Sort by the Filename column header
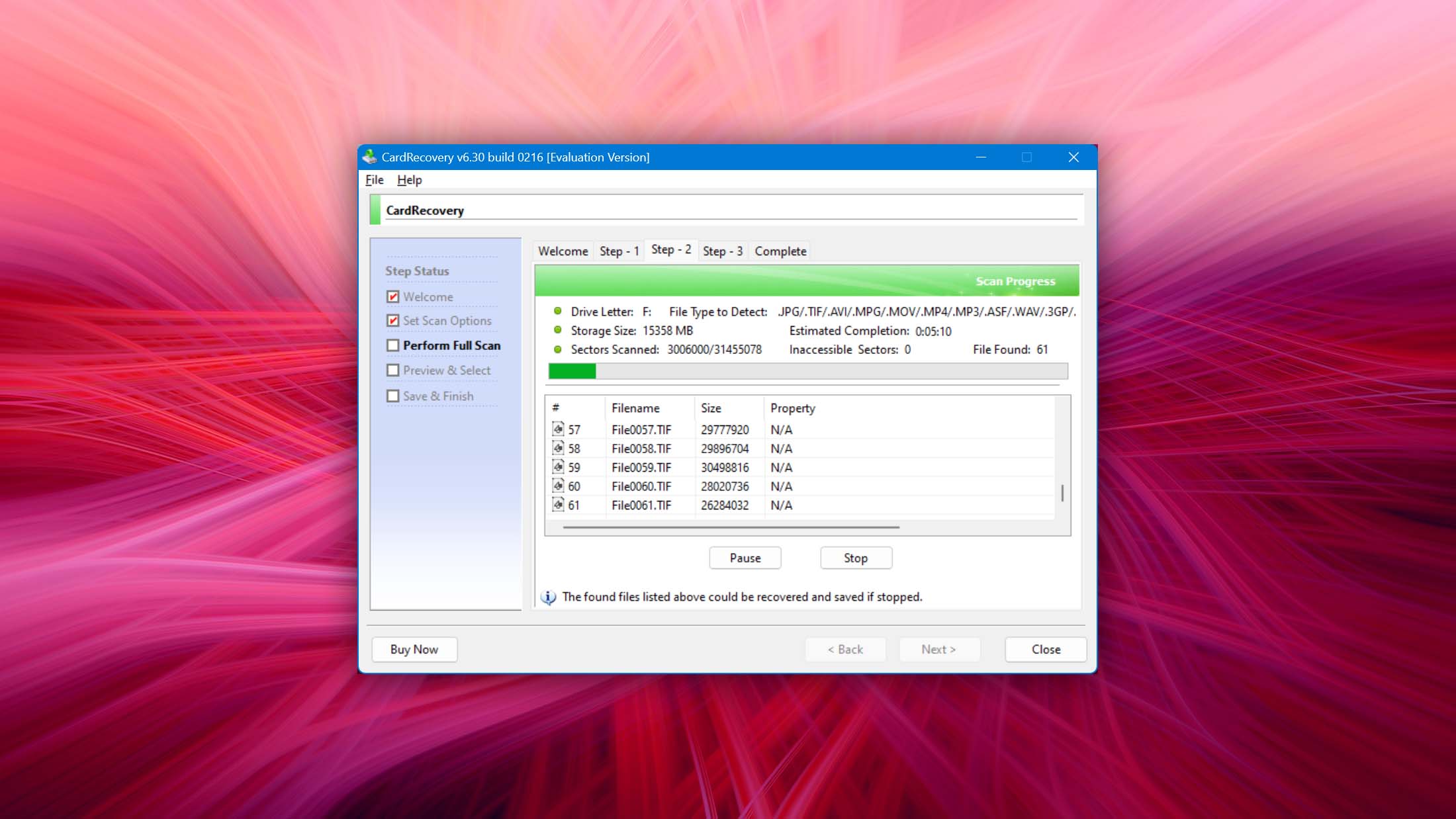 click(649, 408)
